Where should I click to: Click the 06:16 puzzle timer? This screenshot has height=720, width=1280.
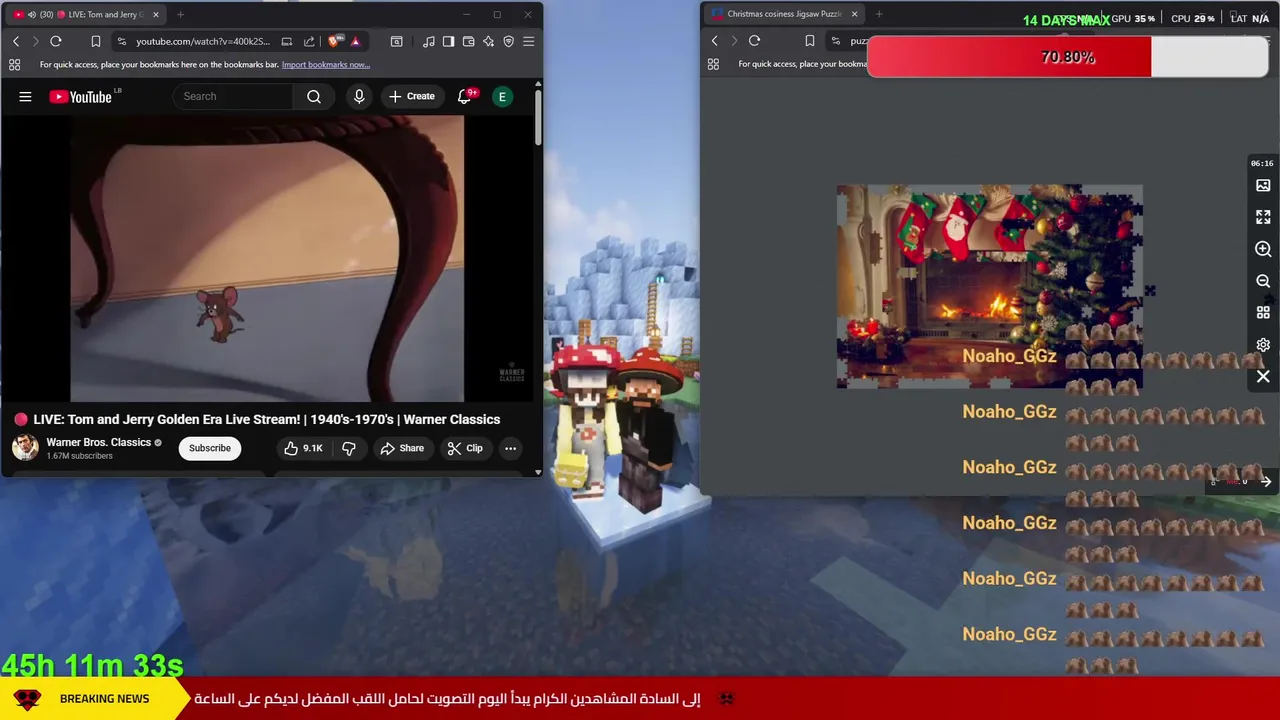tap(1262, 163)
